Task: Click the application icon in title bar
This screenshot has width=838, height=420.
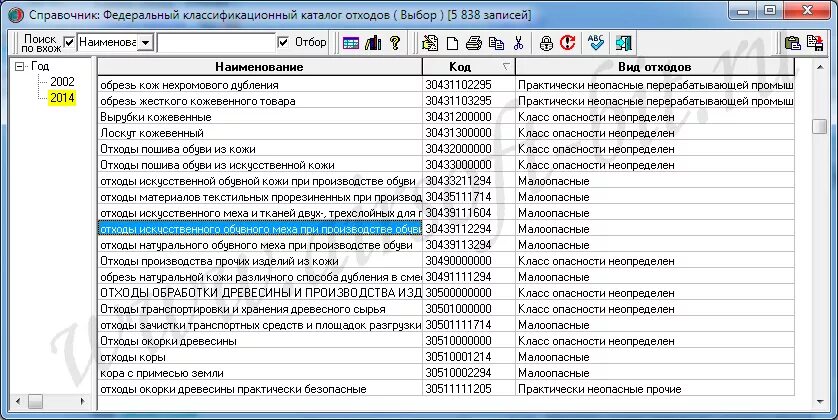Action: pyautogui.click(x=15, y=14)
